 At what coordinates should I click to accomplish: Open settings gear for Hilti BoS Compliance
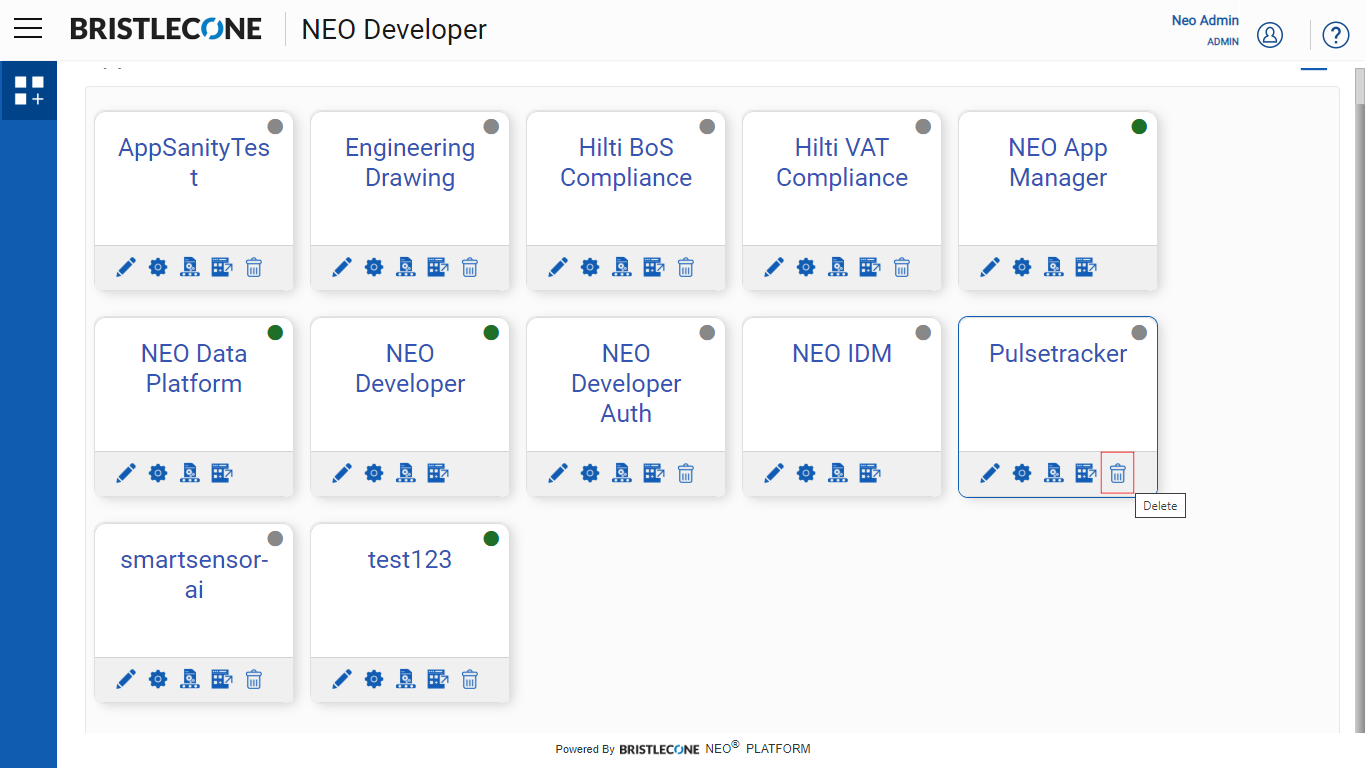click(x=590, y=267)
